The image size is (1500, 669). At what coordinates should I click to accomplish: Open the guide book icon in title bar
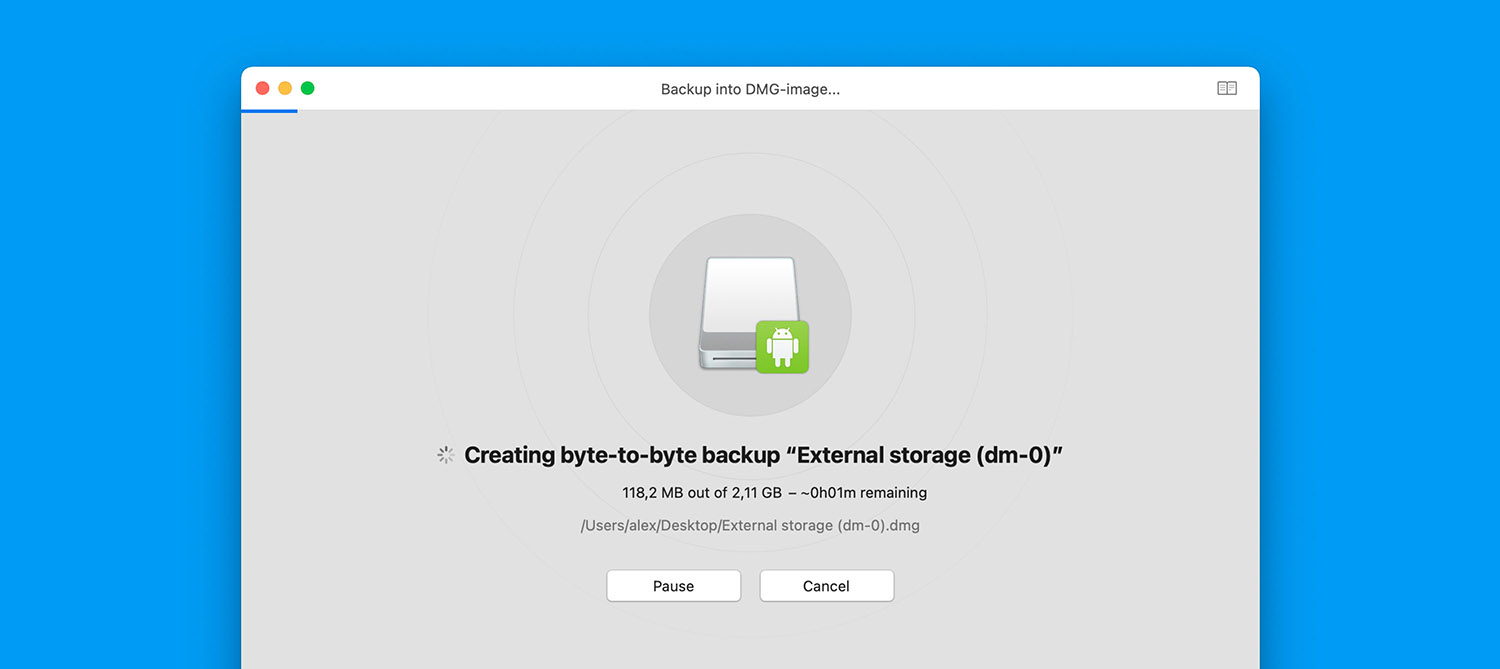coord(1227,88)
